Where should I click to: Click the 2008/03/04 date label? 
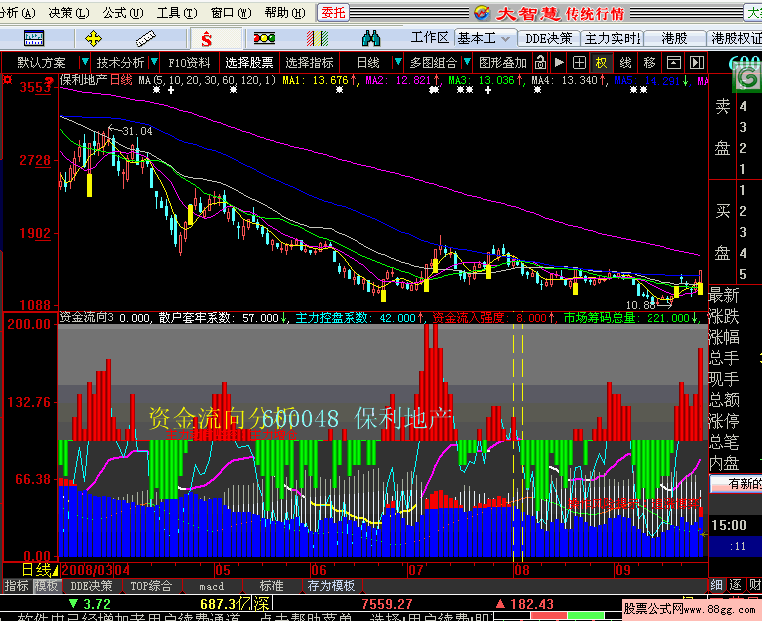point(96,570)
